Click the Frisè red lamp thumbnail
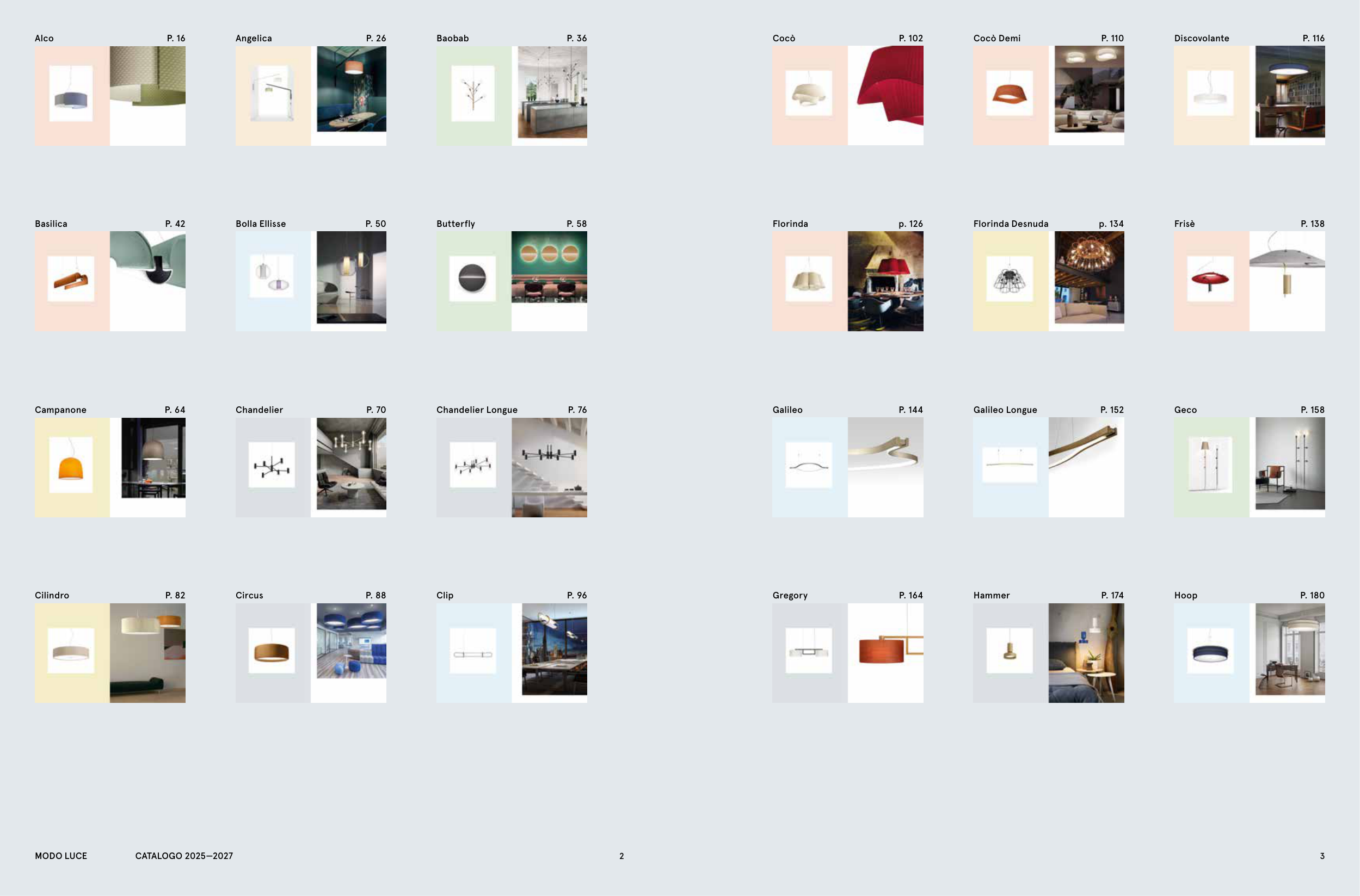 pos(1210,279)
